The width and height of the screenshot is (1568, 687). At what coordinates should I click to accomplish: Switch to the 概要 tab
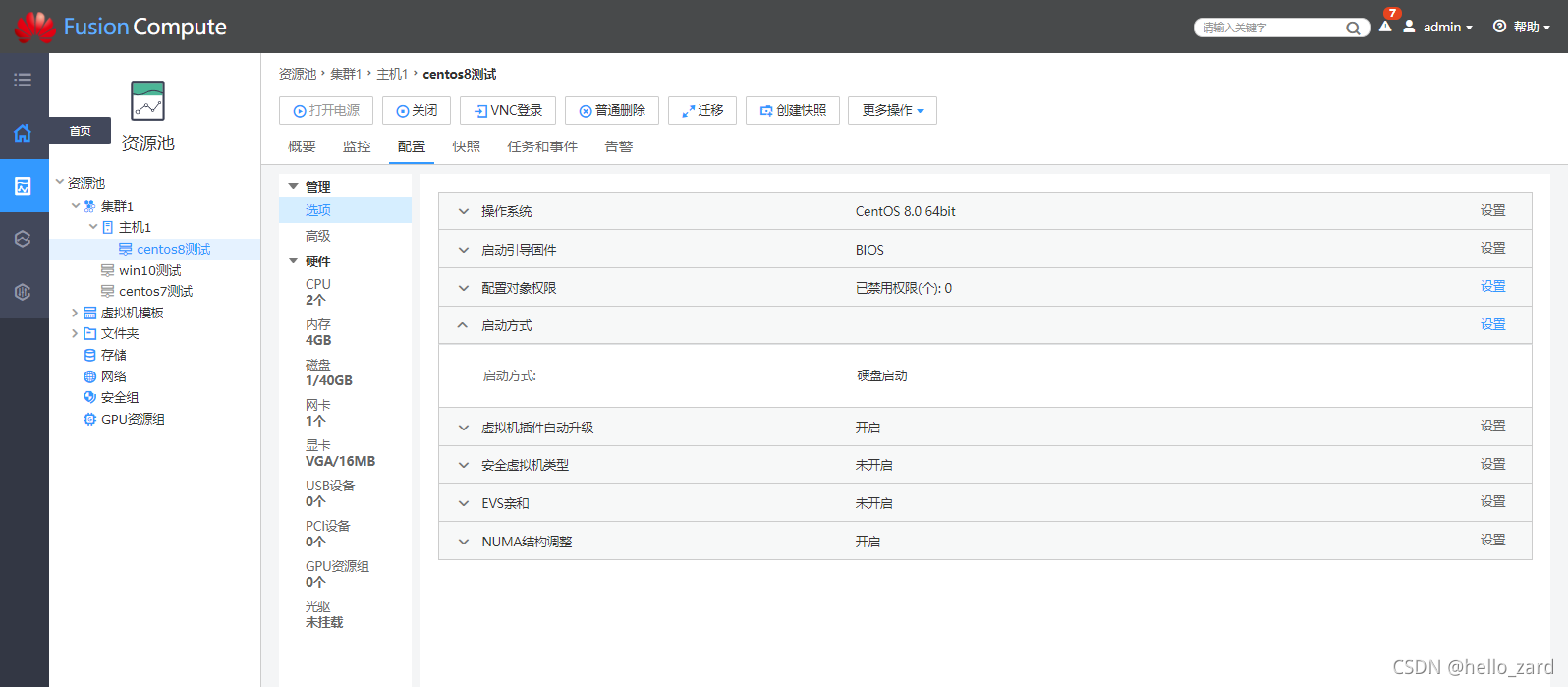coord(302,146)
